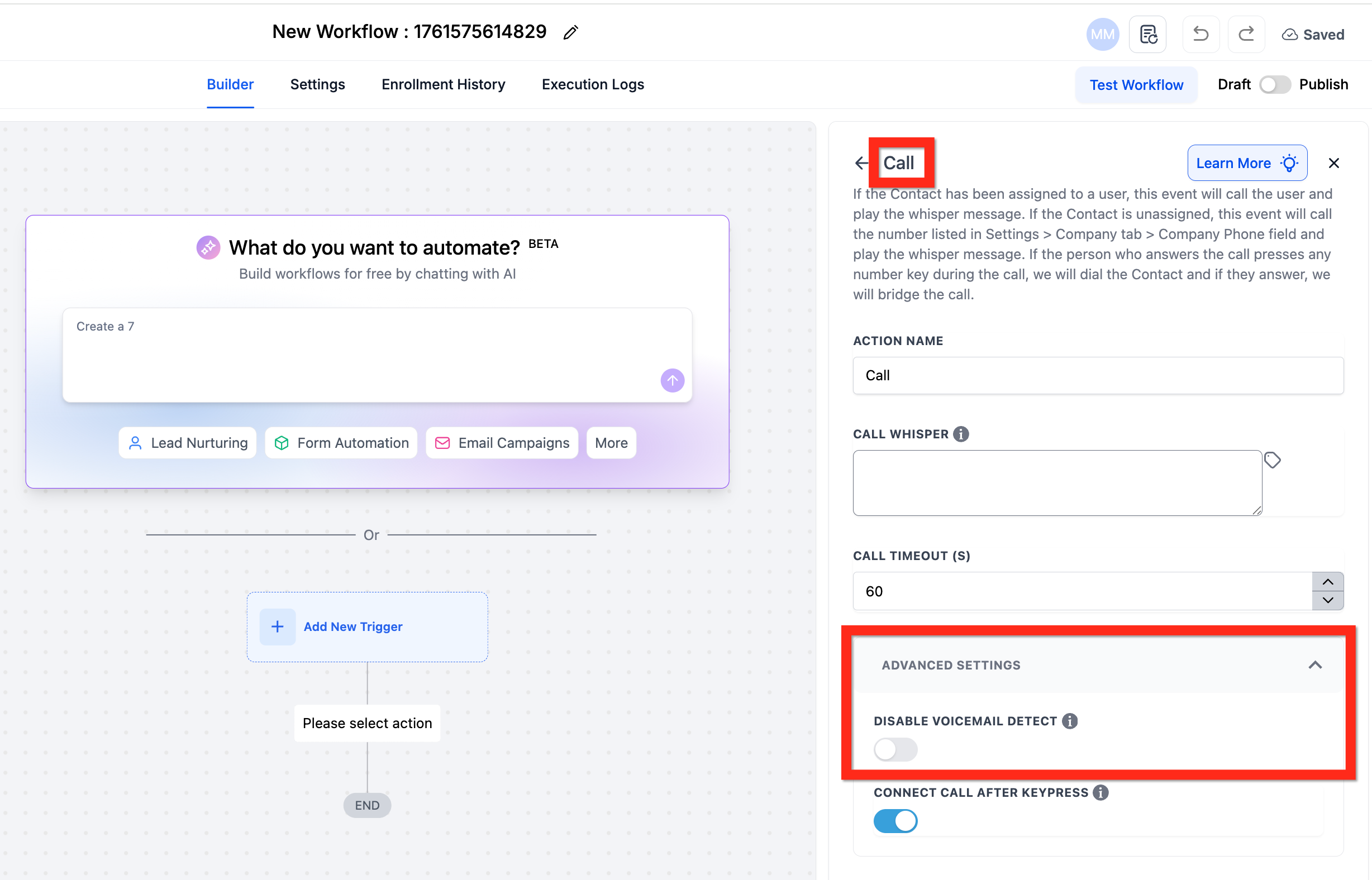Click the Call Whisper info icon
This screenshot has width=1372, height=880.
(961, 434)
